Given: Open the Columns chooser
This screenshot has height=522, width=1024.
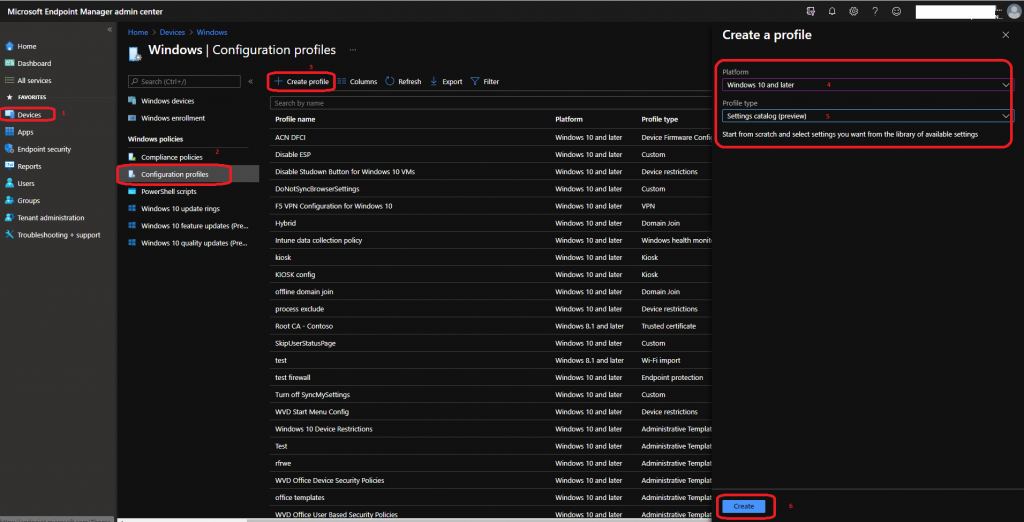Looking at the screenshot, I should point(357,82).
